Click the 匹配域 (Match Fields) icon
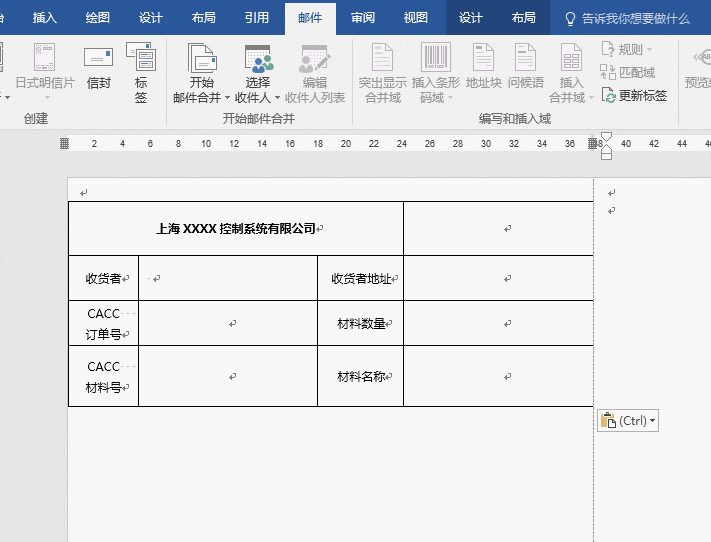Image resolution: width=711 pixels, height=542 pixels. pyautogui.click(x=628, y=73)
